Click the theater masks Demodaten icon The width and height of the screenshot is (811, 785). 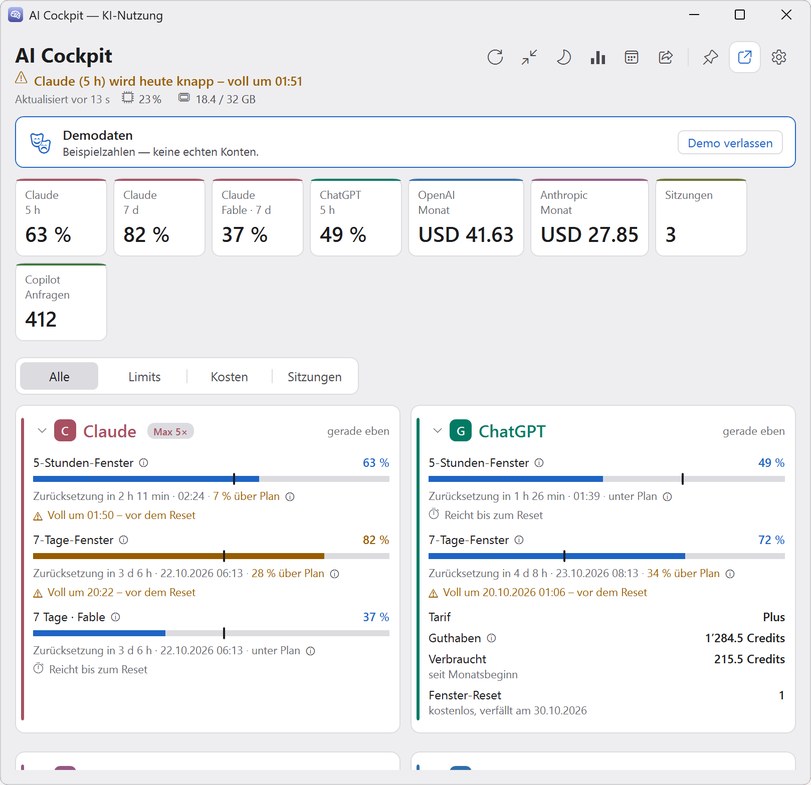40,143
